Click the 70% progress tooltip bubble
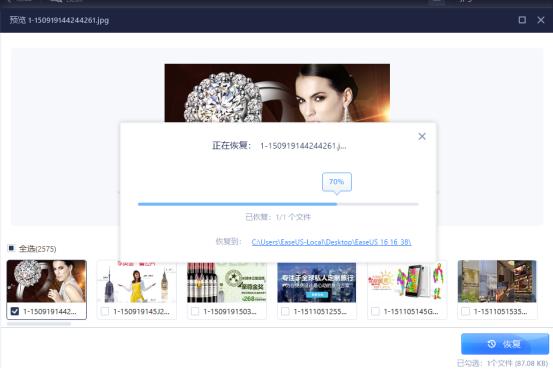 click(x=336, y=182)
